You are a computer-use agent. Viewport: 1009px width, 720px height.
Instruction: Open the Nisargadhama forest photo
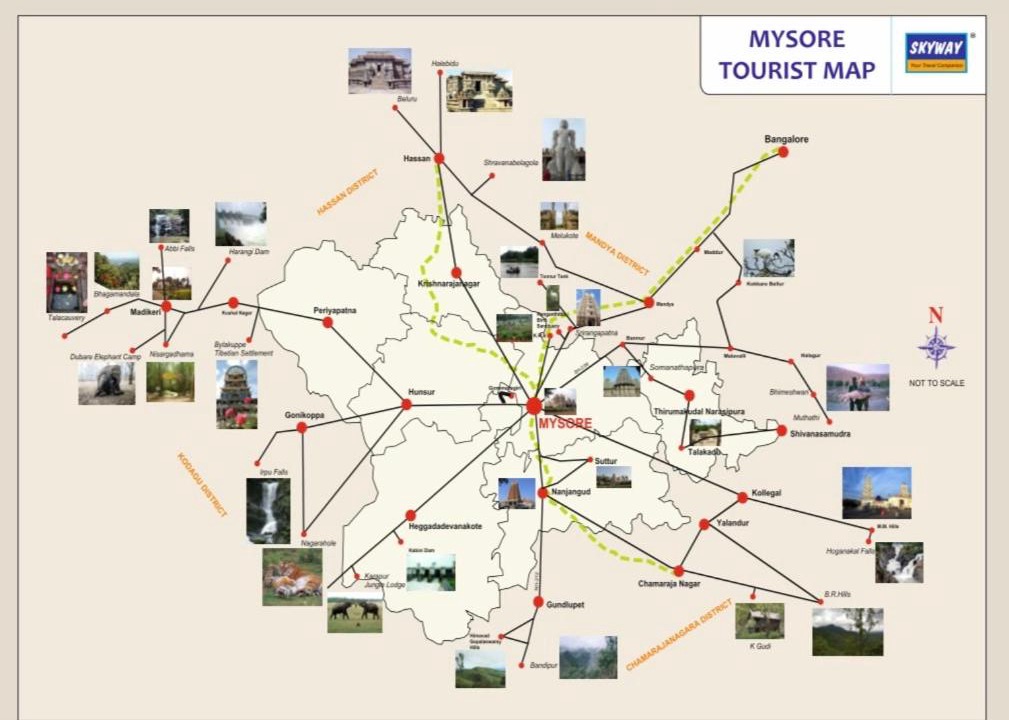(x=170, y=382)
